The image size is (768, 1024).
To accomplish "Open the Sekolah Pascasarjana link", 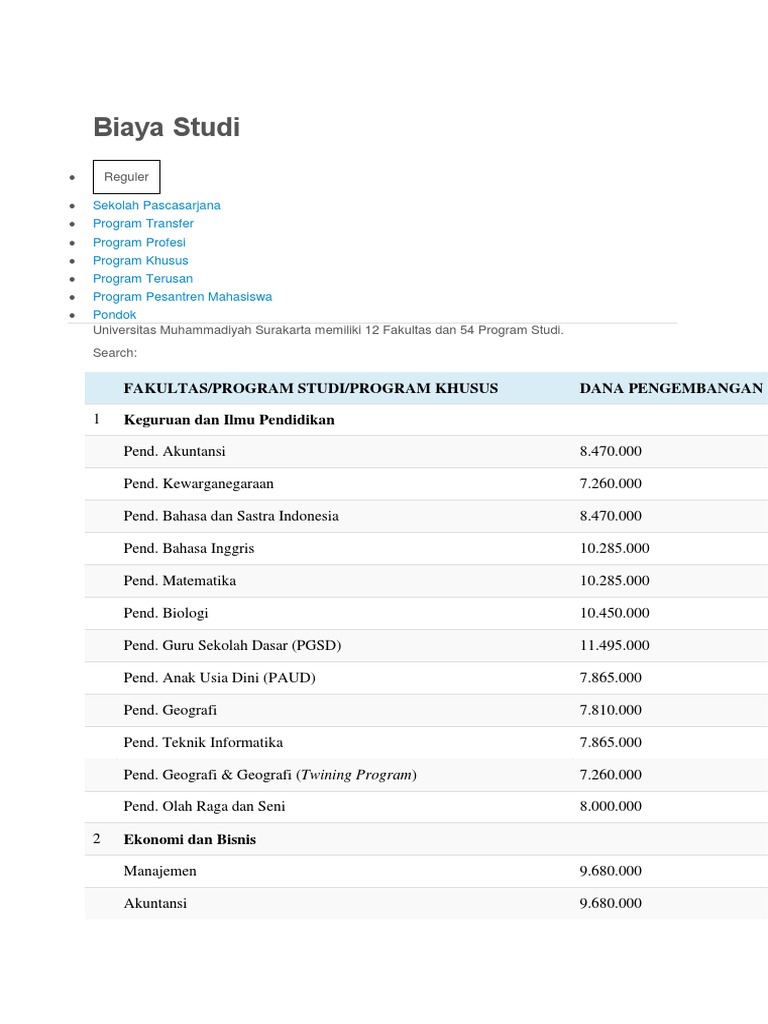I will (157, 205).
